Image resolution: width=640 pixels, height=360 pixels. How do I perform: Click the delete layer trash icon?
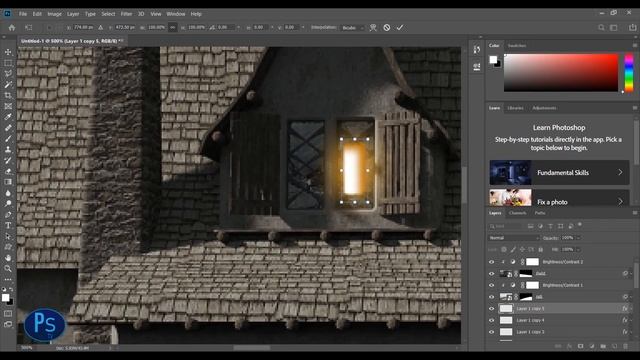[625, 346]
